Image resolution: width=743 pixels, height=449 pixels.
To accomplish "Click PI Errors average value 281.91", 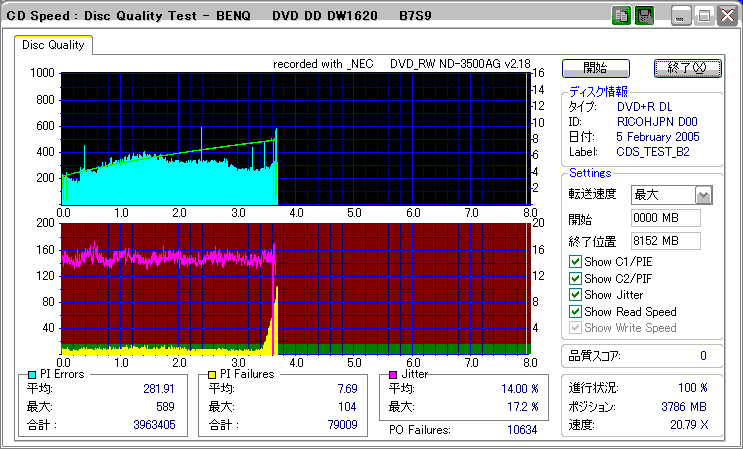I will (x=159, y=389).
